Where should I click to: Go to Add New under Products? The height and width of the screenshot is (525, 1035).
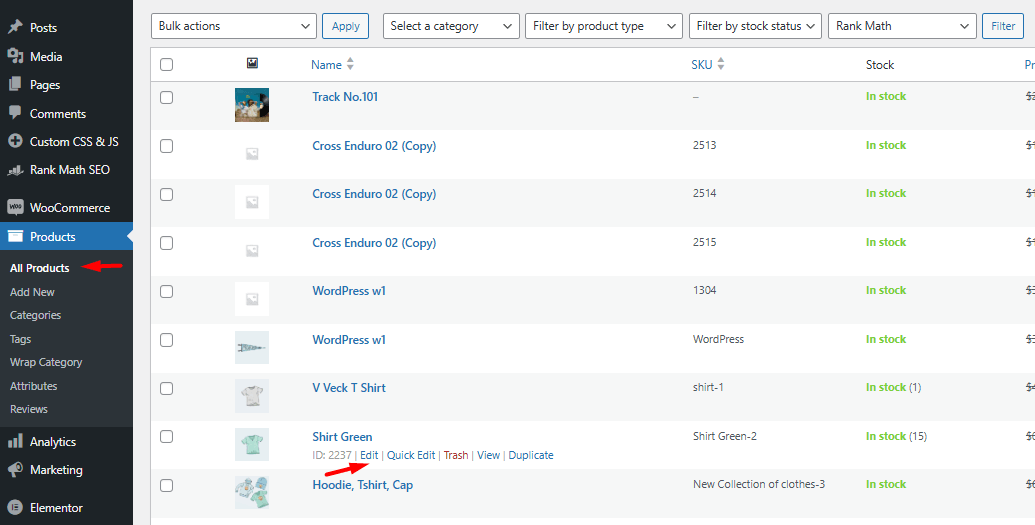point(32,292)
